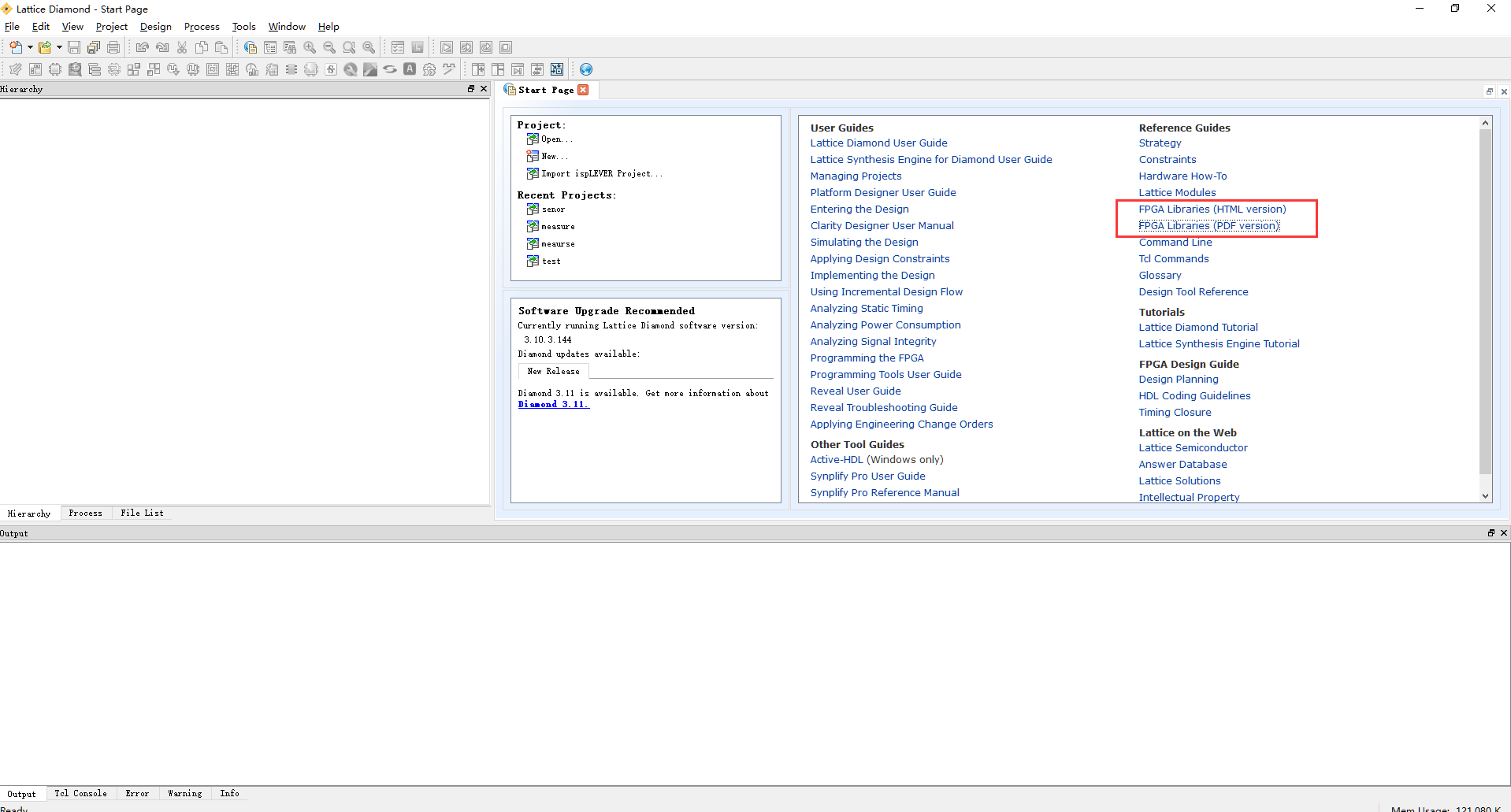Open the Window menu
The height and width of the screenshot is (812, 1511).
(x=287, y=27)
